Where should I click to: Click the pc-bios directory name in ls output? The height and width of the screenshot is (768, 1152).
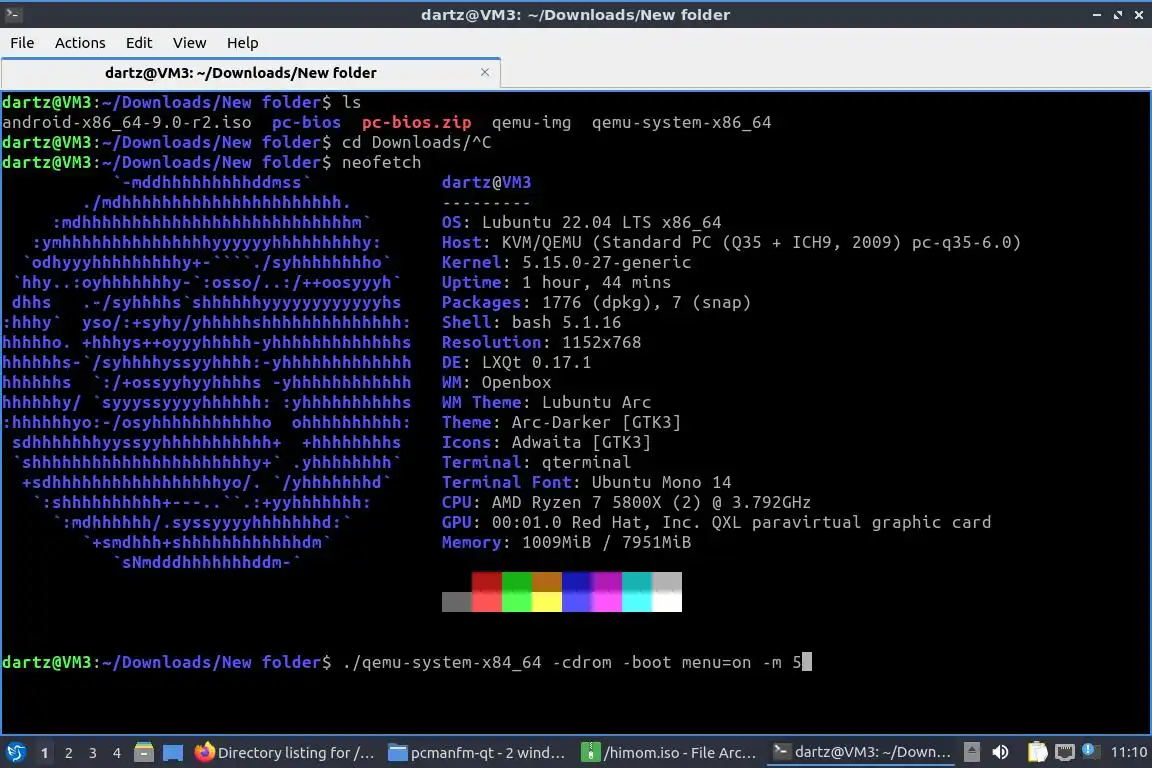[306, 122]
